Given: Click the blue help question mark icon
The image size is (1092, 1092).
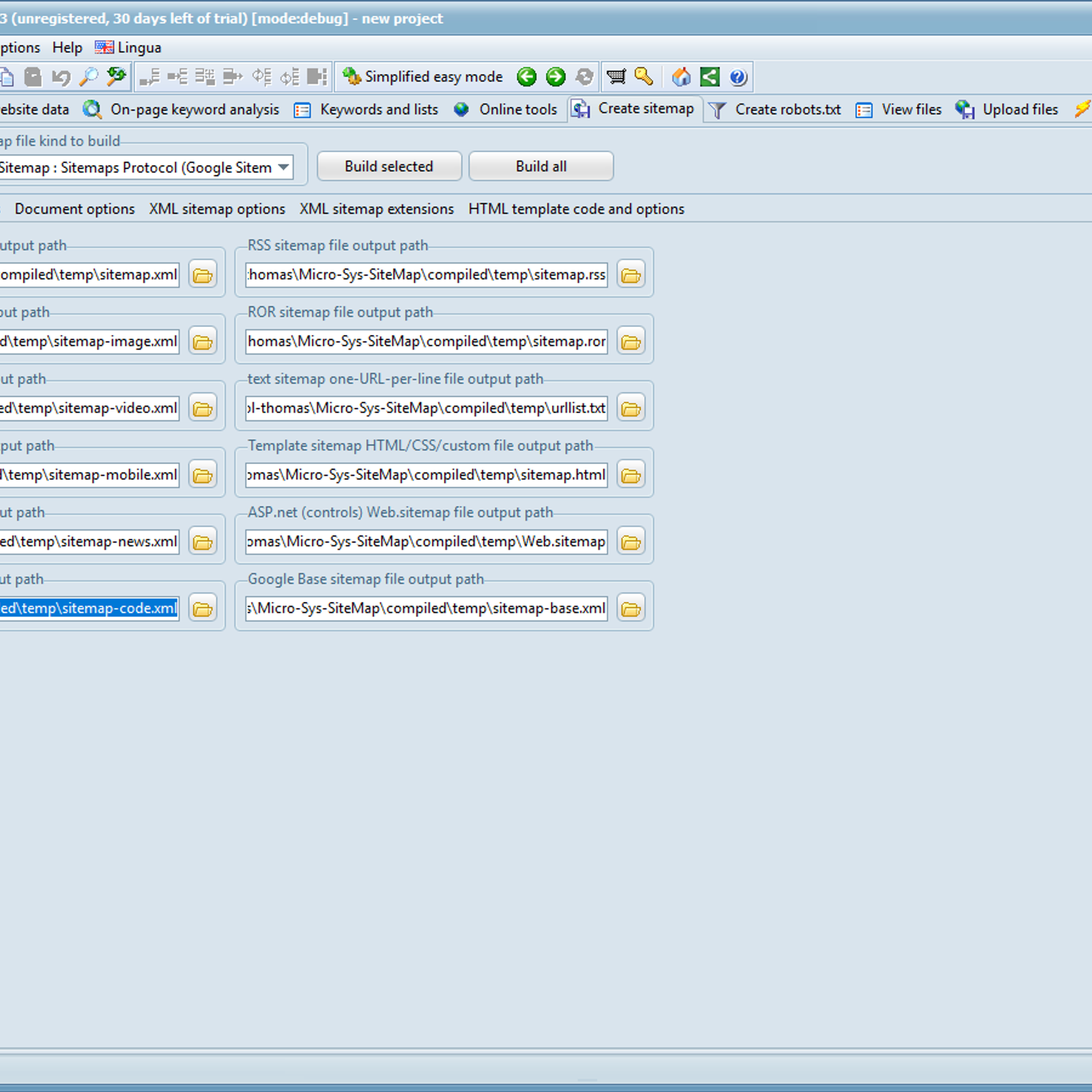Looking at the screenshot, I should [x=738, y=77].
